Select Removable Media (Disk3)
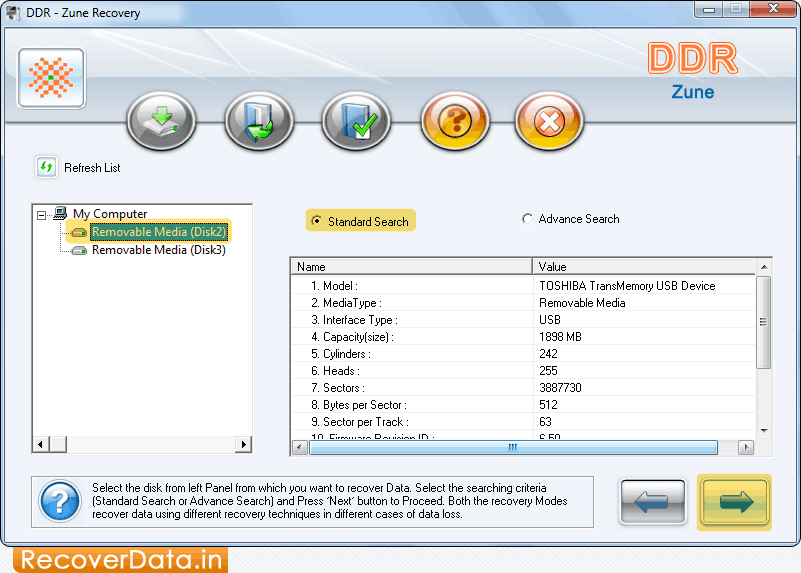Screen dimensions: 801x573 click(158, 250)
